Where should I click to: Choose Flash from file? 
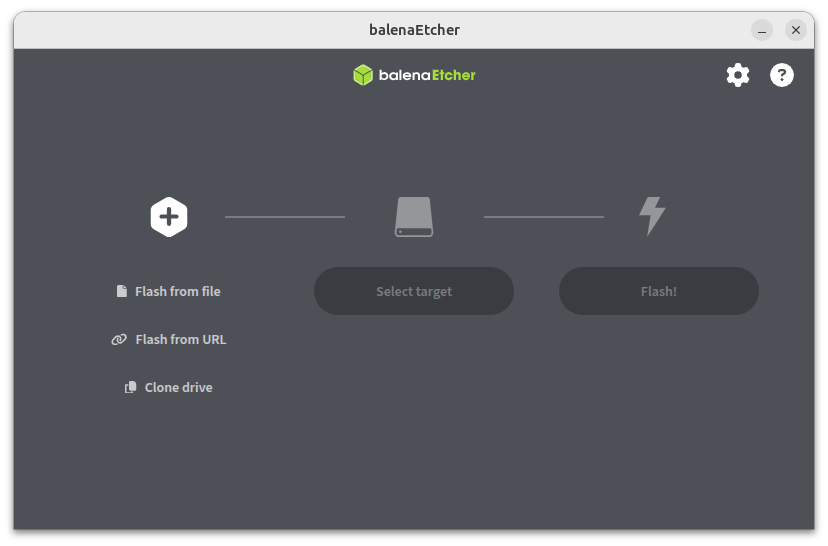168,291
